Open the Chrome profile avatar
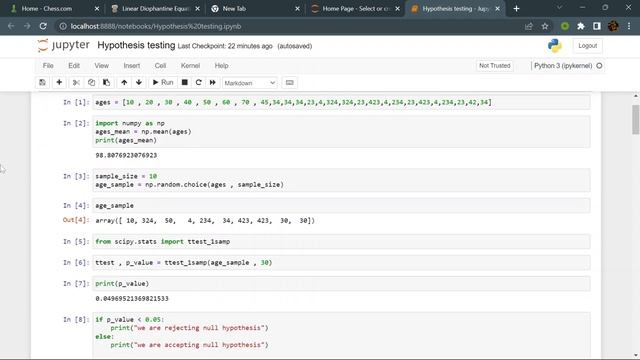Screen dimensions: 640x360 [x=613, y=26]
